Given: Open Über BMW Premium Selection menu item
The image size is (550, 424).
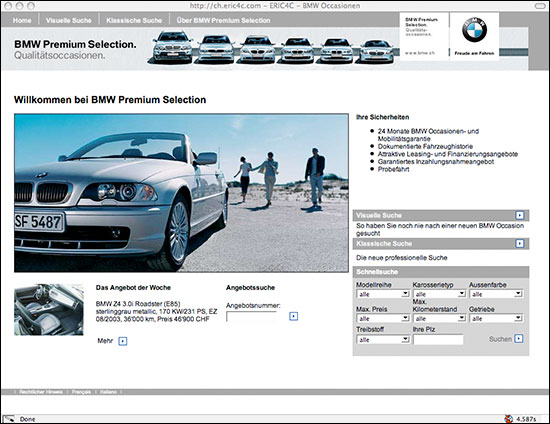Looking at the screenshot, I should pyautogui.click(x=223, y=20).
